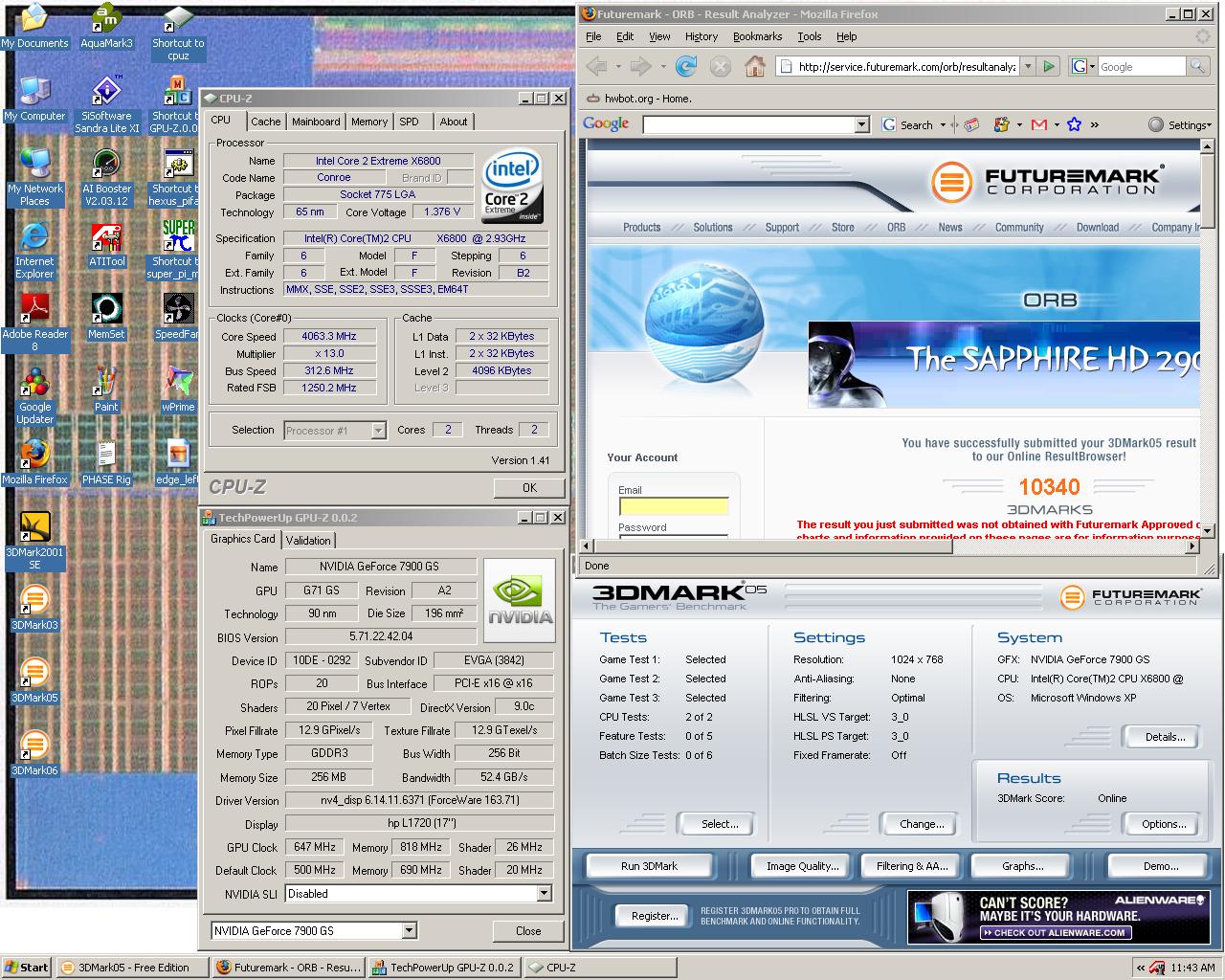Expand Google toolbar more buttons chevron
Screen dimensions: 1225x980
click(1094, 124)
